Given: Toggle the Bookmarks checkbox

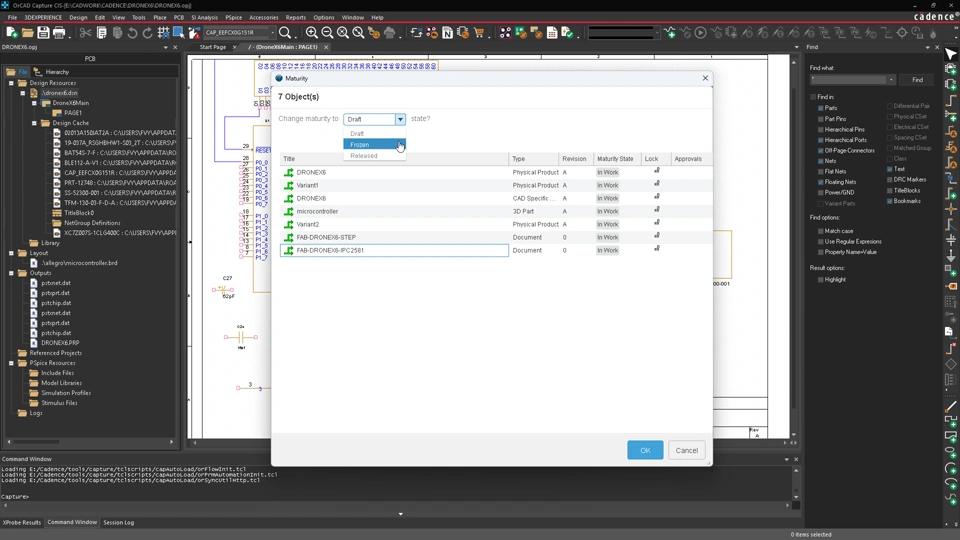Looking at the screenshot, I should 890,201.
